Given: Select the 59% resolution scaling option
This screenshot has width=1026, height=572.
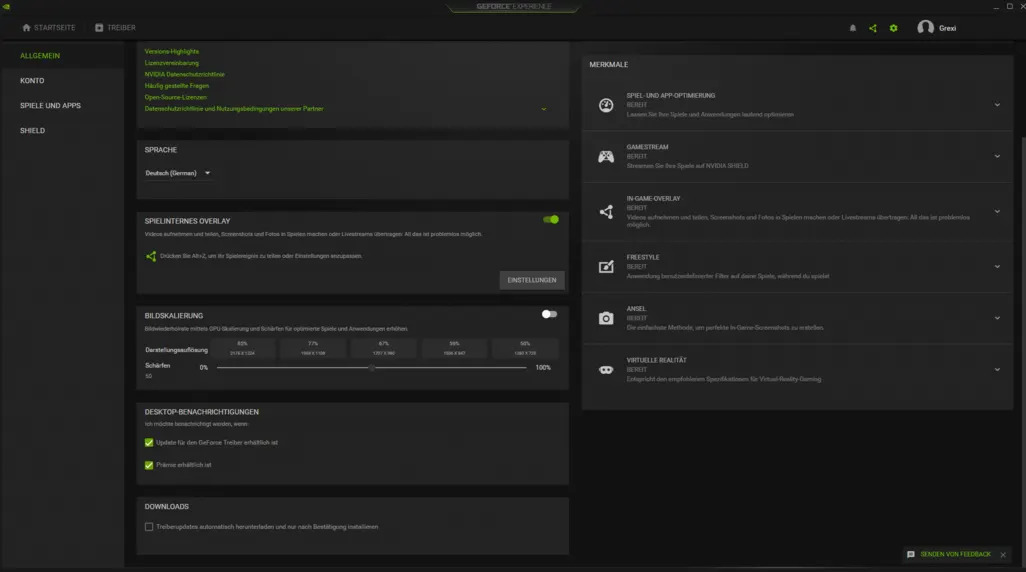Looking at the screenshot, I should click(x=454, y=348).
